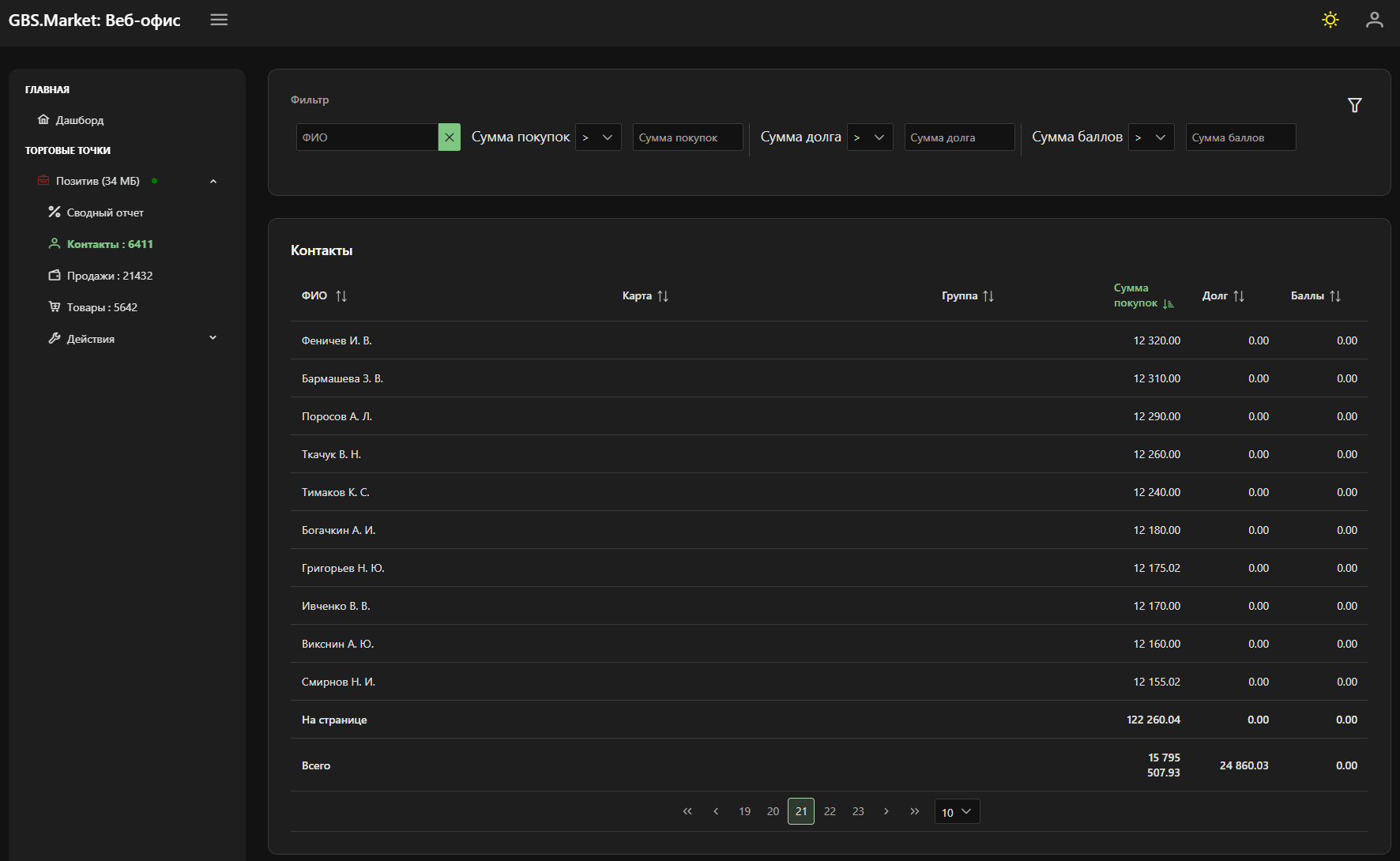Open Сводный отчет in sidebar
Image resolution: width=1400 pixels, height=861 pixels.
pos(105,212)
